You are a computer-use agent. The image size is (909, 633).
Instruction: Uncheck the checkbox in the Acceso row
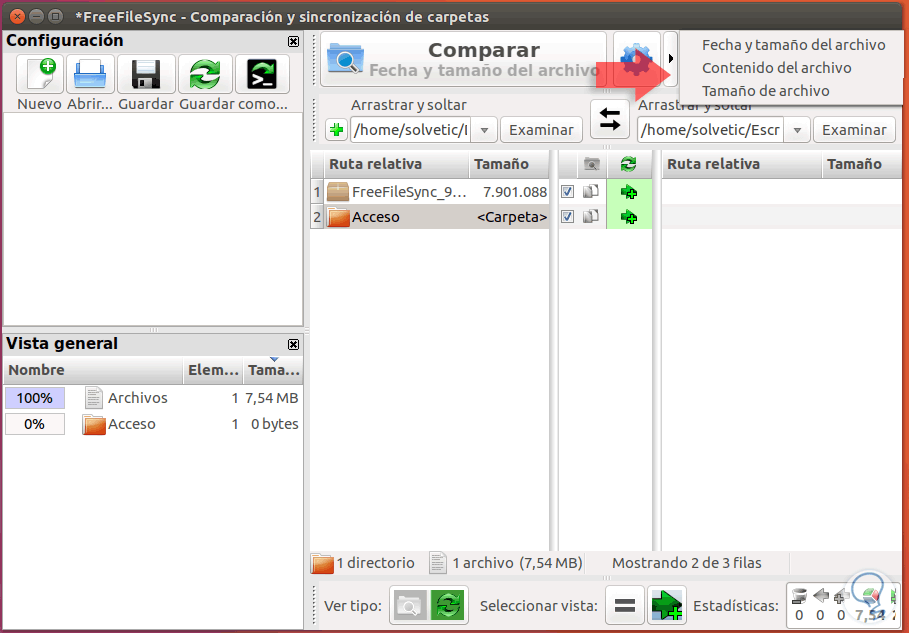point(568,217)
